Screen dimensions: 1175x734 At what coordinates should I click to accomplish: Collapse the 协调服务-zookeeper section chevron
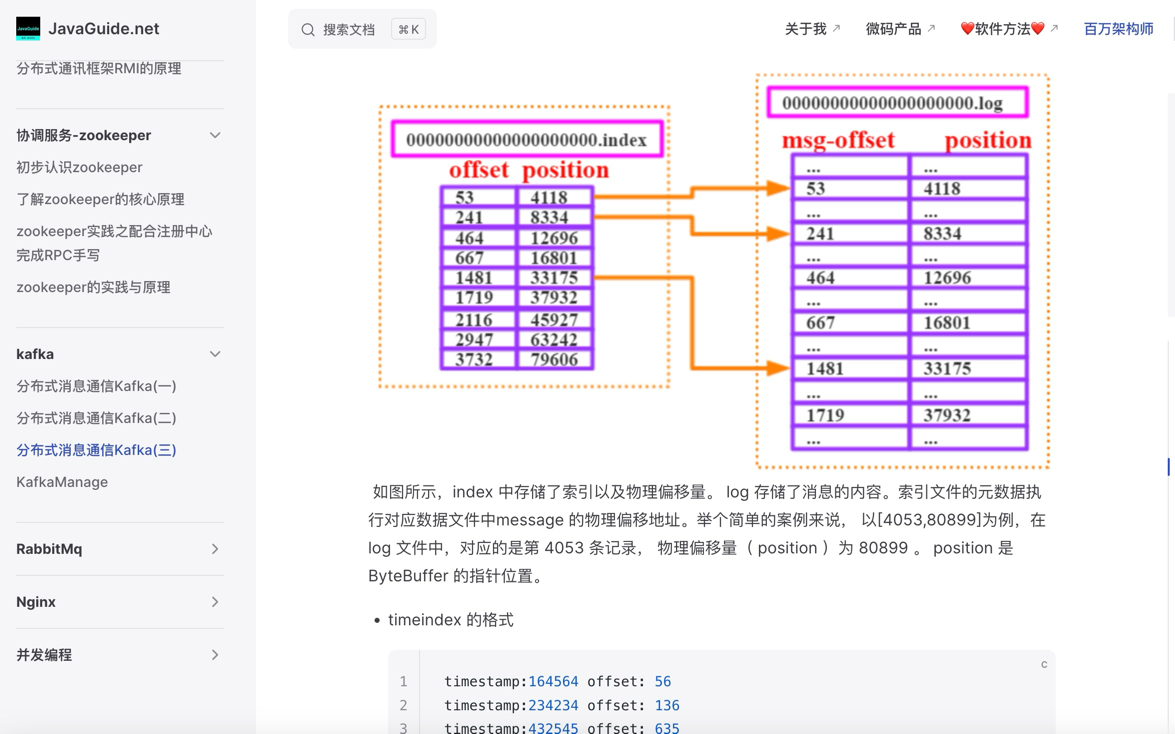click(x=215, y=136)
